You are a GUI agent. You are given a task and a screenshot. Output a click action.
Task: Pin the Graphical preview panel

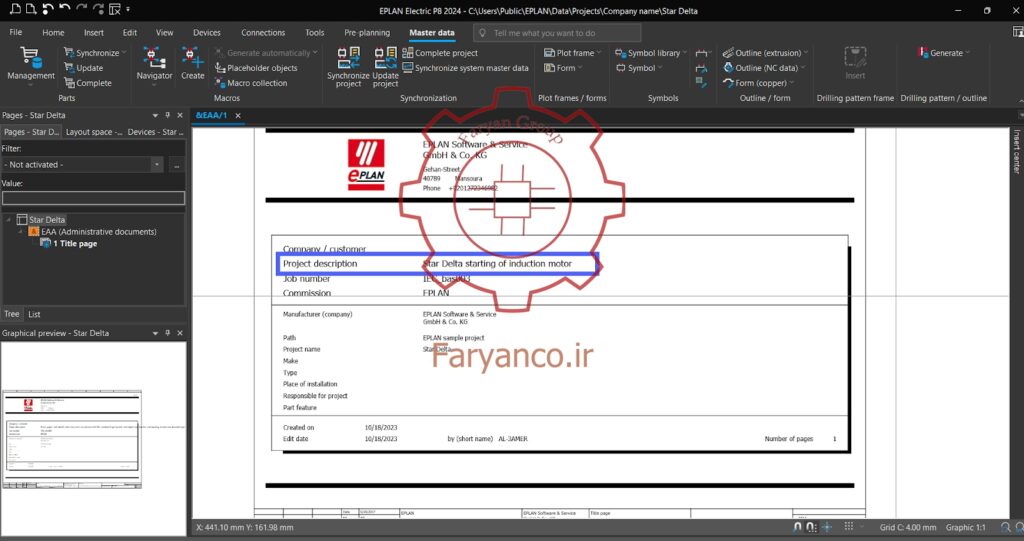[x=167, y=333]
